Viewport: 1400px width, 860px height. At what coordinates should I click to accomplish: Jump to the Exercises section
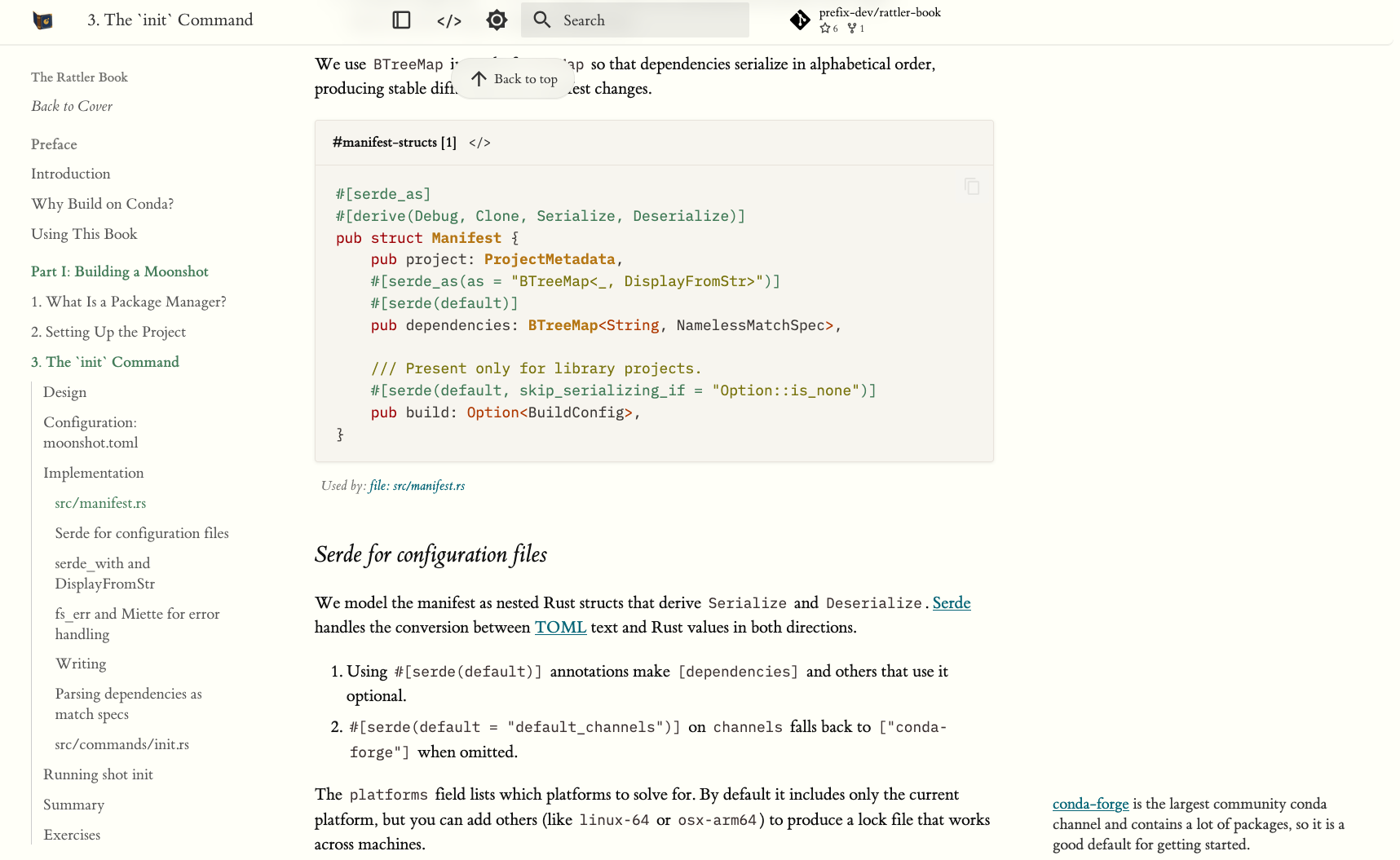click(x=72, y=835)
